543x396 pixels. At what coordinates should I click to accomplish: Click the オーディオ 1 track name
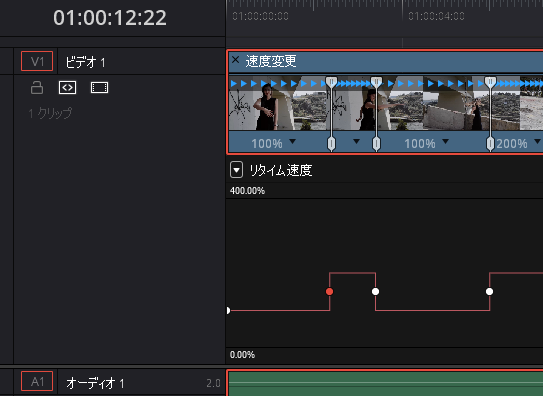tap(95, 383)
